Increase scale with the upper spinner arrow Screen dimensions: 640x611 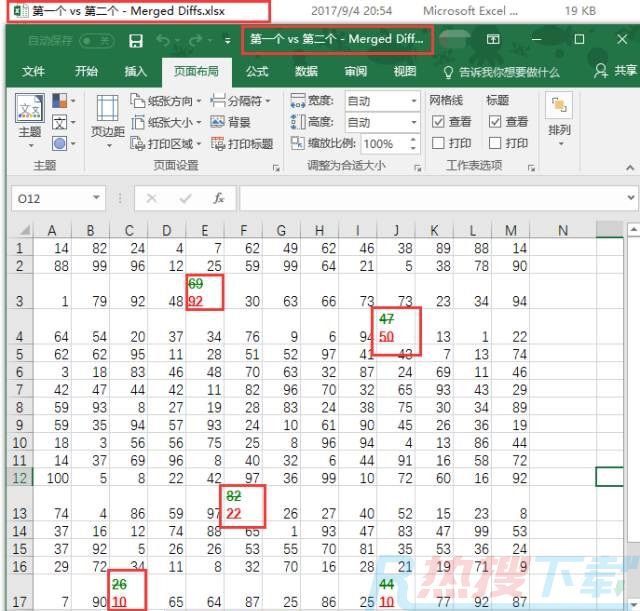pos(413,139)
